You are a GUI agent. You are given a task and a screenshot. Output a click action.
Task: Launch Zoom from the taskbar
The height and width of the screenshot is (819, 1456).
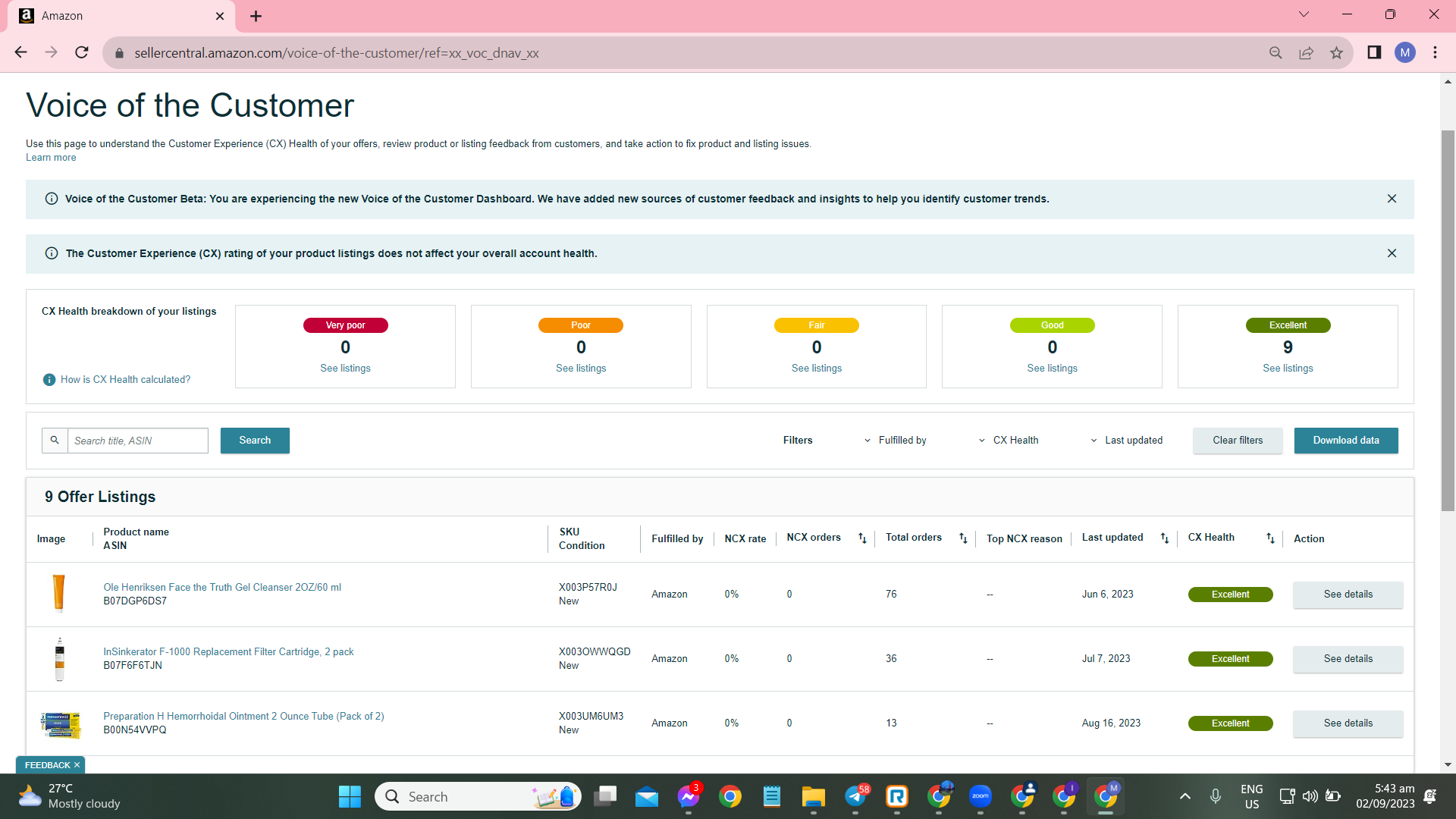tap(981, 796)
